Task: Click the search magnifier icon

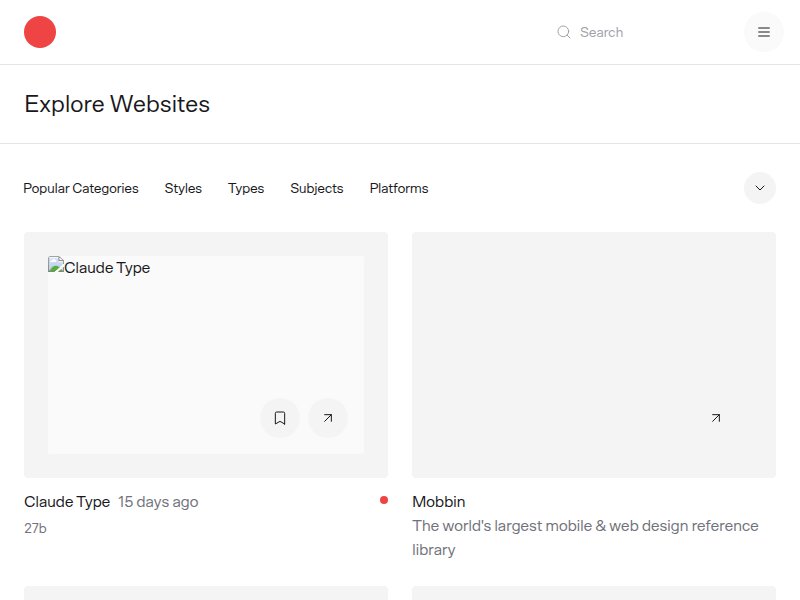Action: [x=564, y=32]
